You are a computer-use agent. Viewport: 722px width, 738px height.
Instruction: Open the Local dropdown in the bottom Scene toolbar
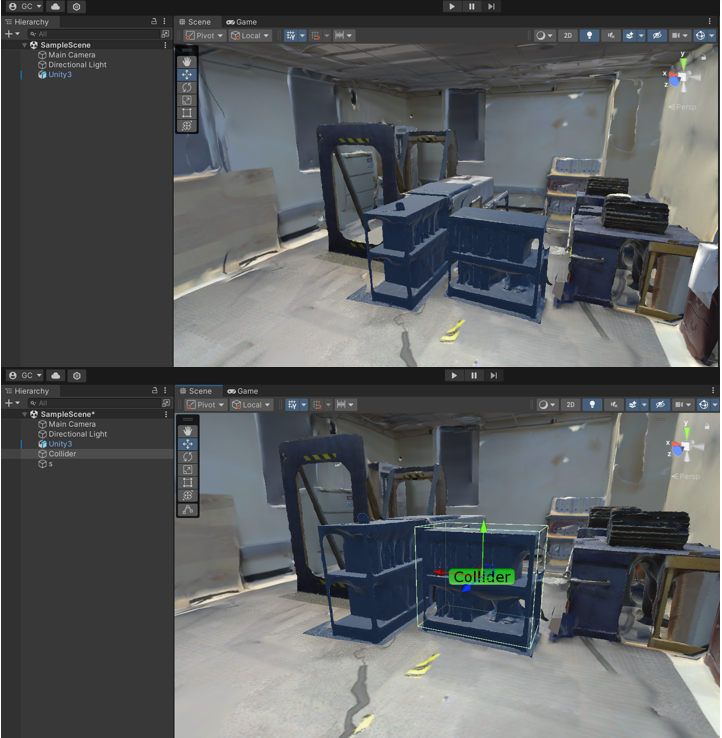(251, 405)
